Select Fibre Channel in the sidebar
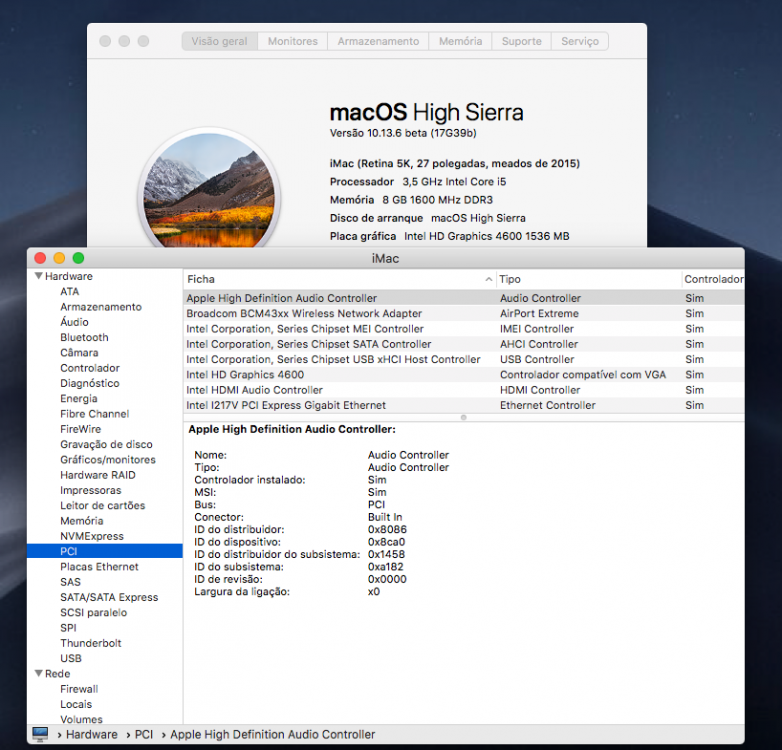 [x=94, y=413]
